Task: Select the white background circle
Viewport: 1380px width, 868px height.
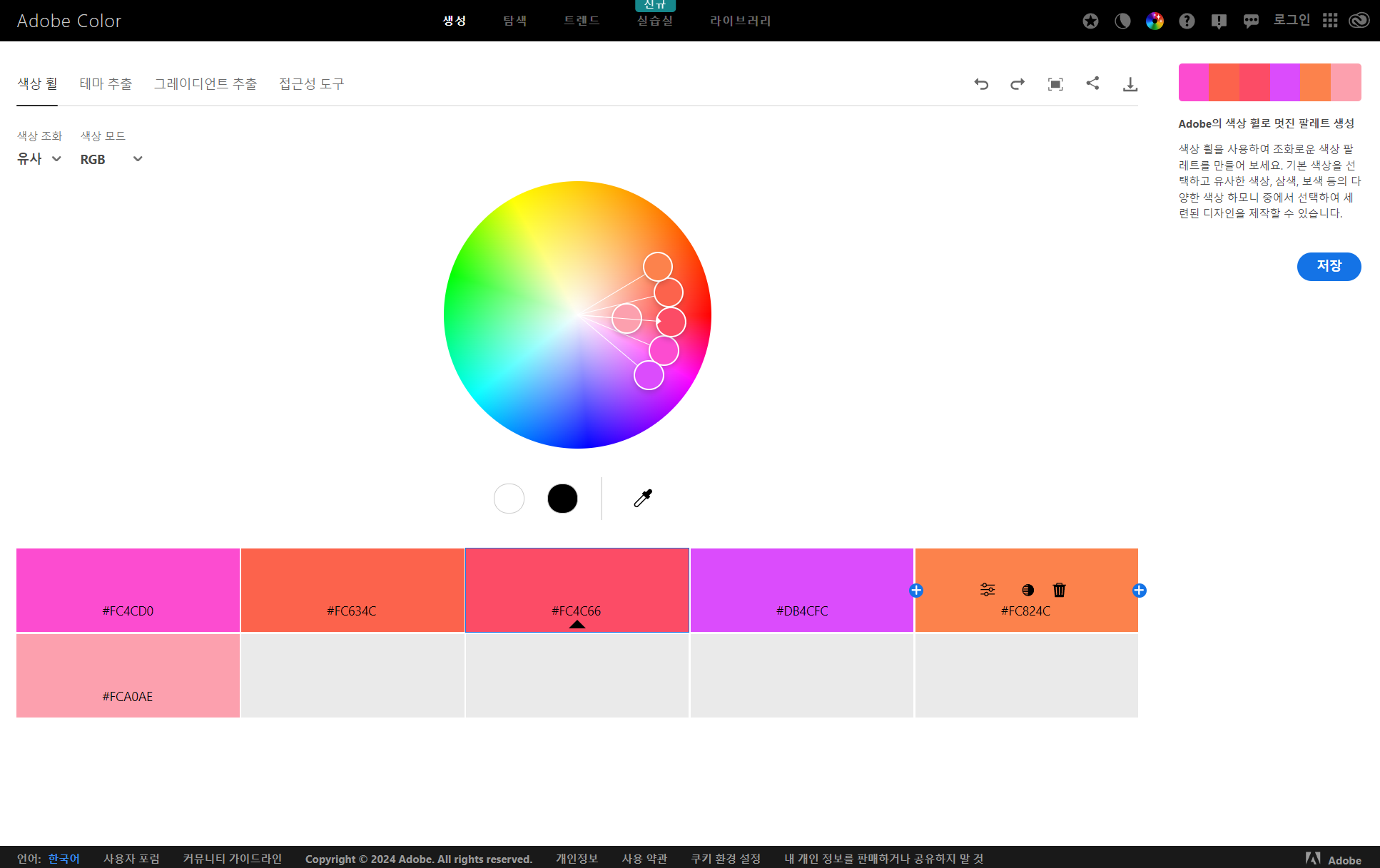Action: point(509,498)
